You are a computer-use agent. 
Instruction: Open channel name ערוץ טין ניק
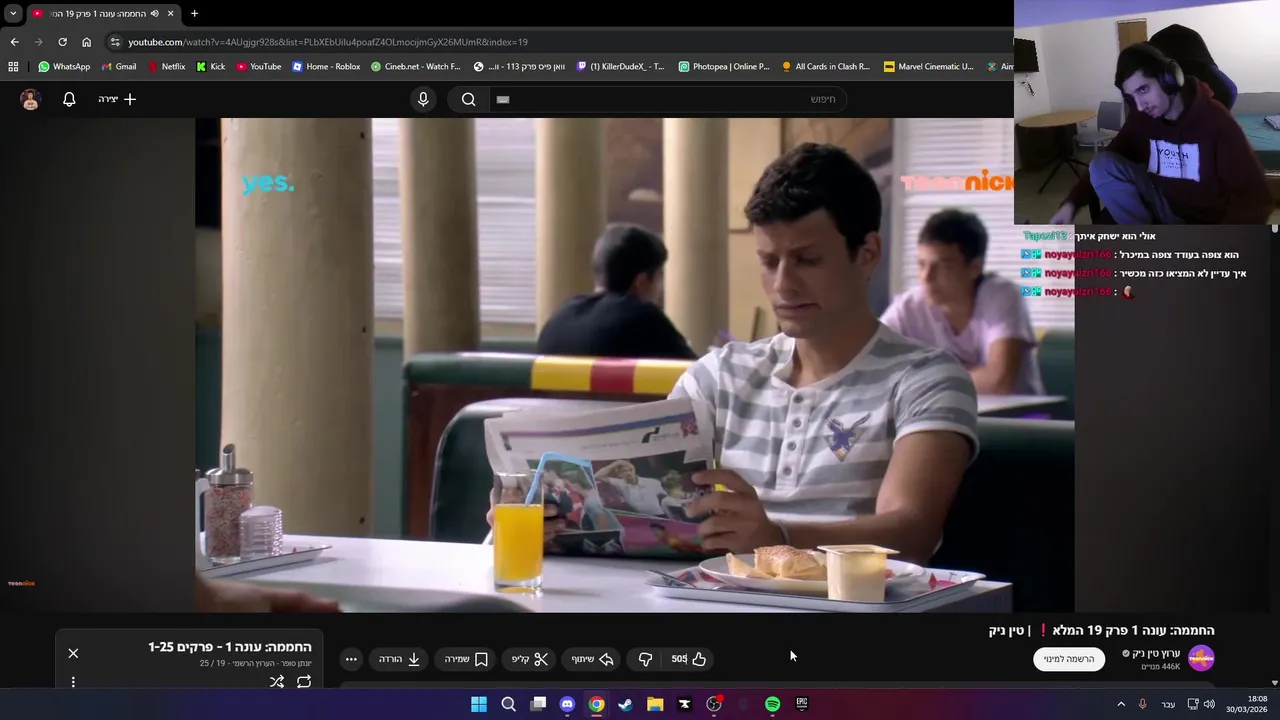click(1155, 653)
